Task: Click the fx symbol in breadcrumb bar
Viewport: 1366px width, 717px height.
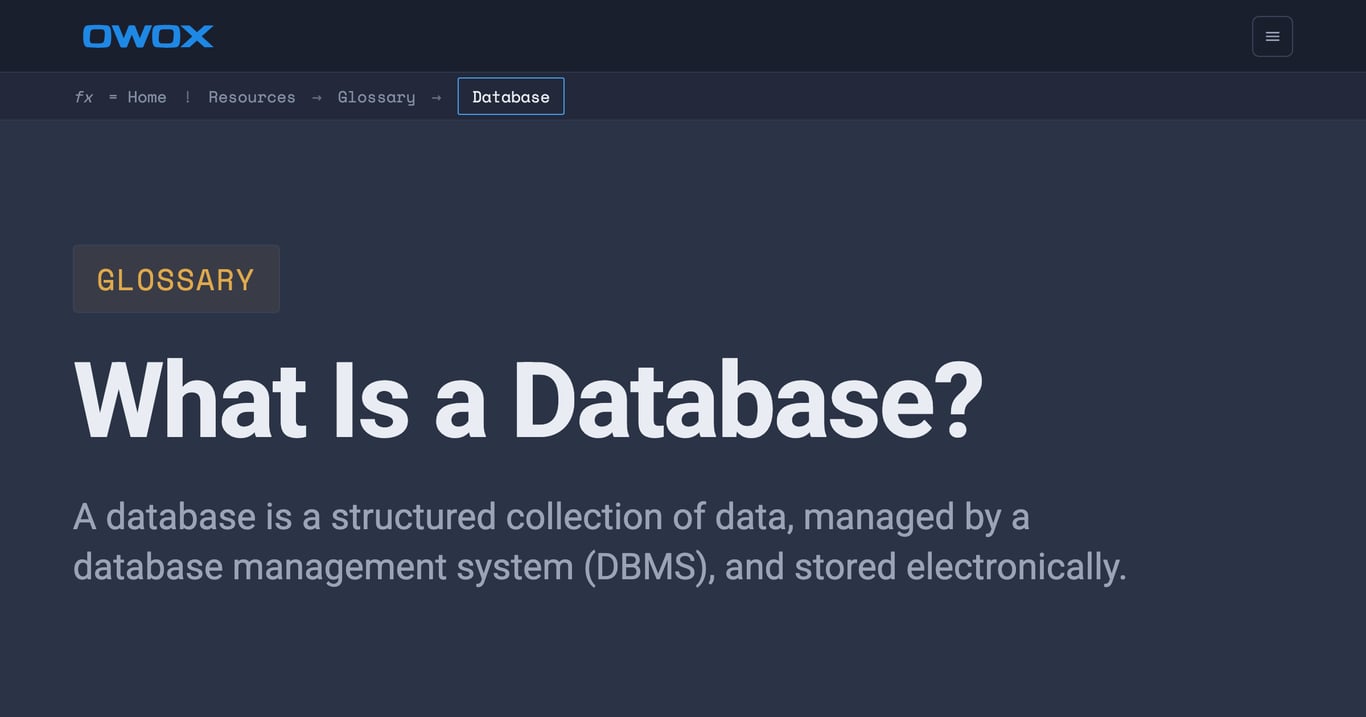Action: coord(84,97)
